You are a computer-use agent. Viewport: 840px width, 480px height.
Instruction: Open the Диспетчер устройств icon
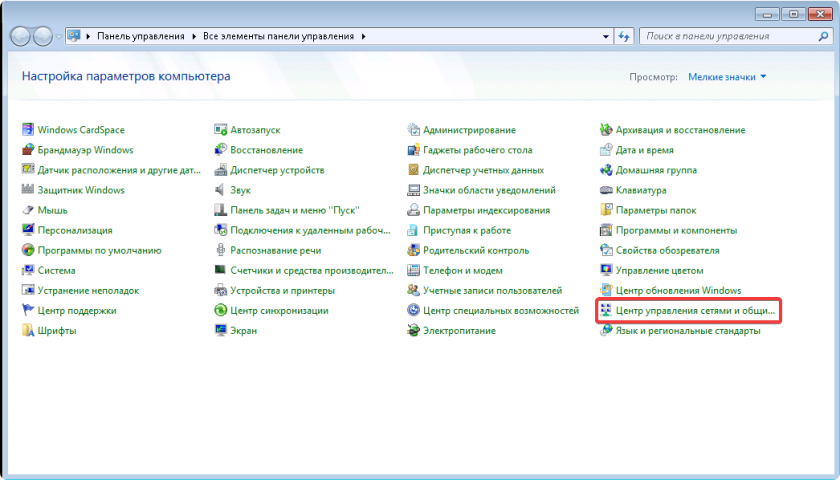click(x=222, y=170)
